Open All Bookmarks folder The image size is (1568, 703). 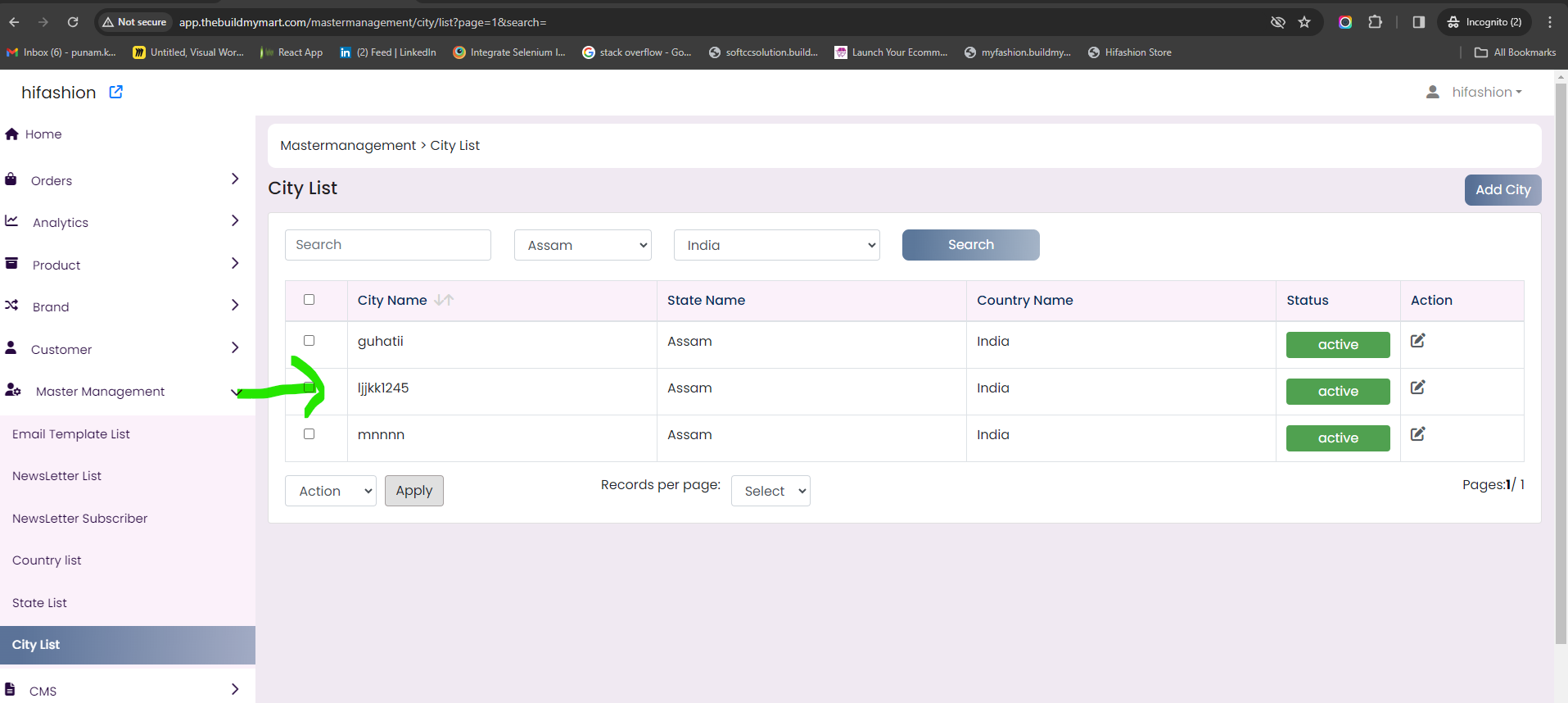[x=1515, y=52]
